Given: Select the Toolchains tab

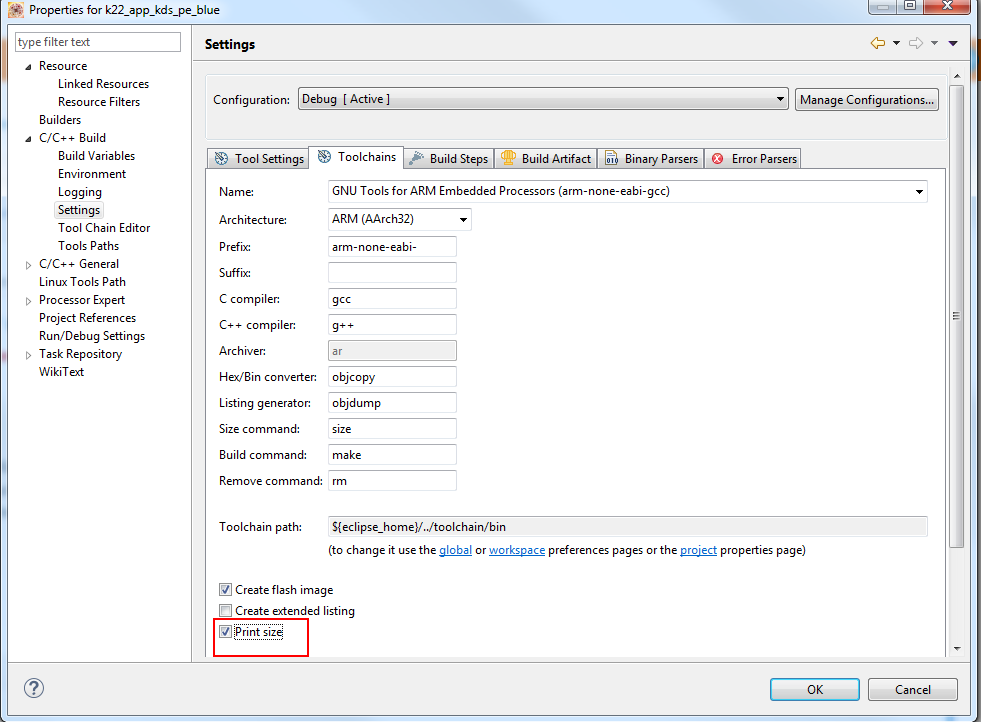Looking at the screenshot, I should pyautogui.click(x=357, y=157).
